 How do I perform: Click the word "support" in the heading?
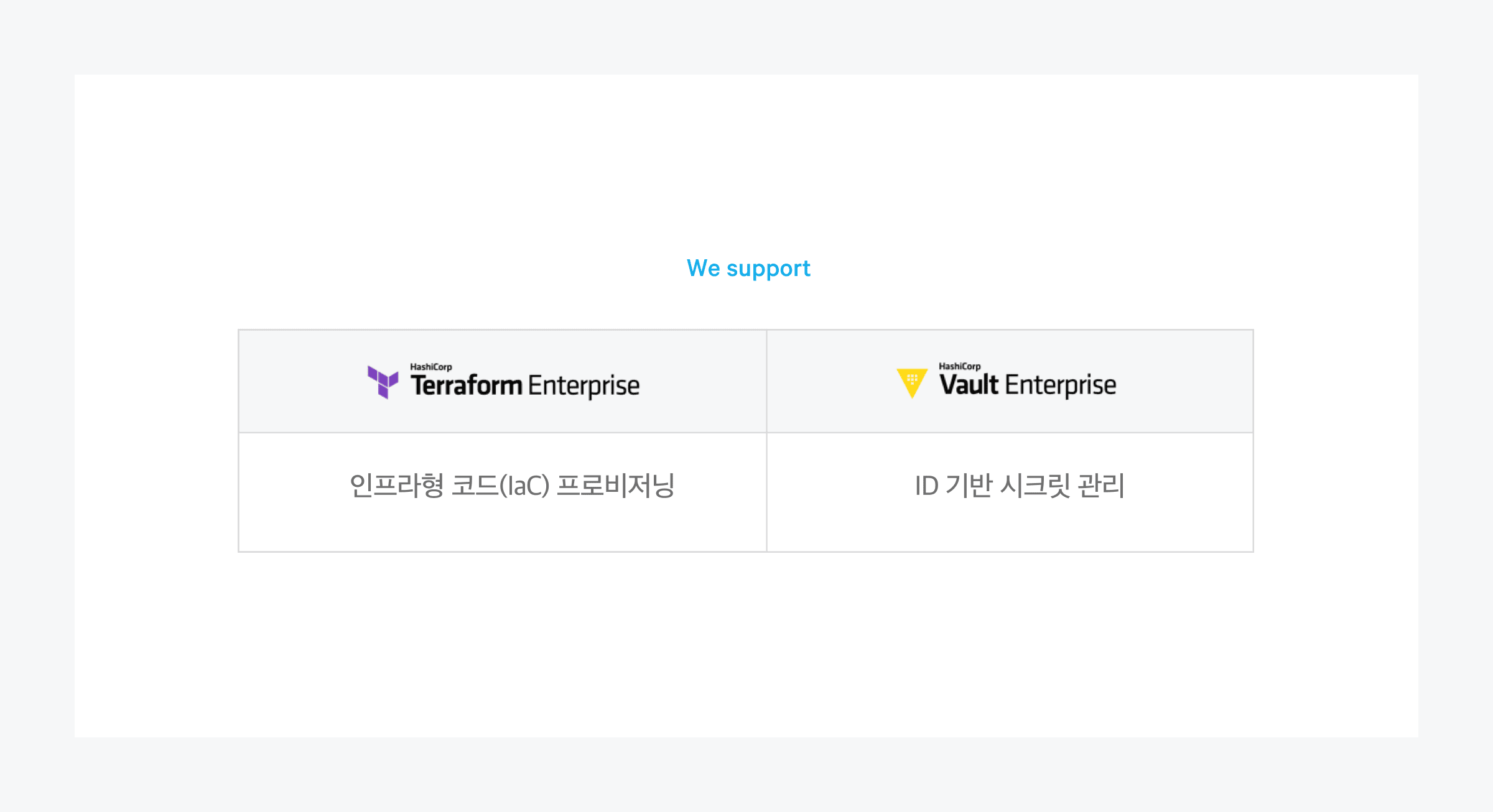point(768,269)
